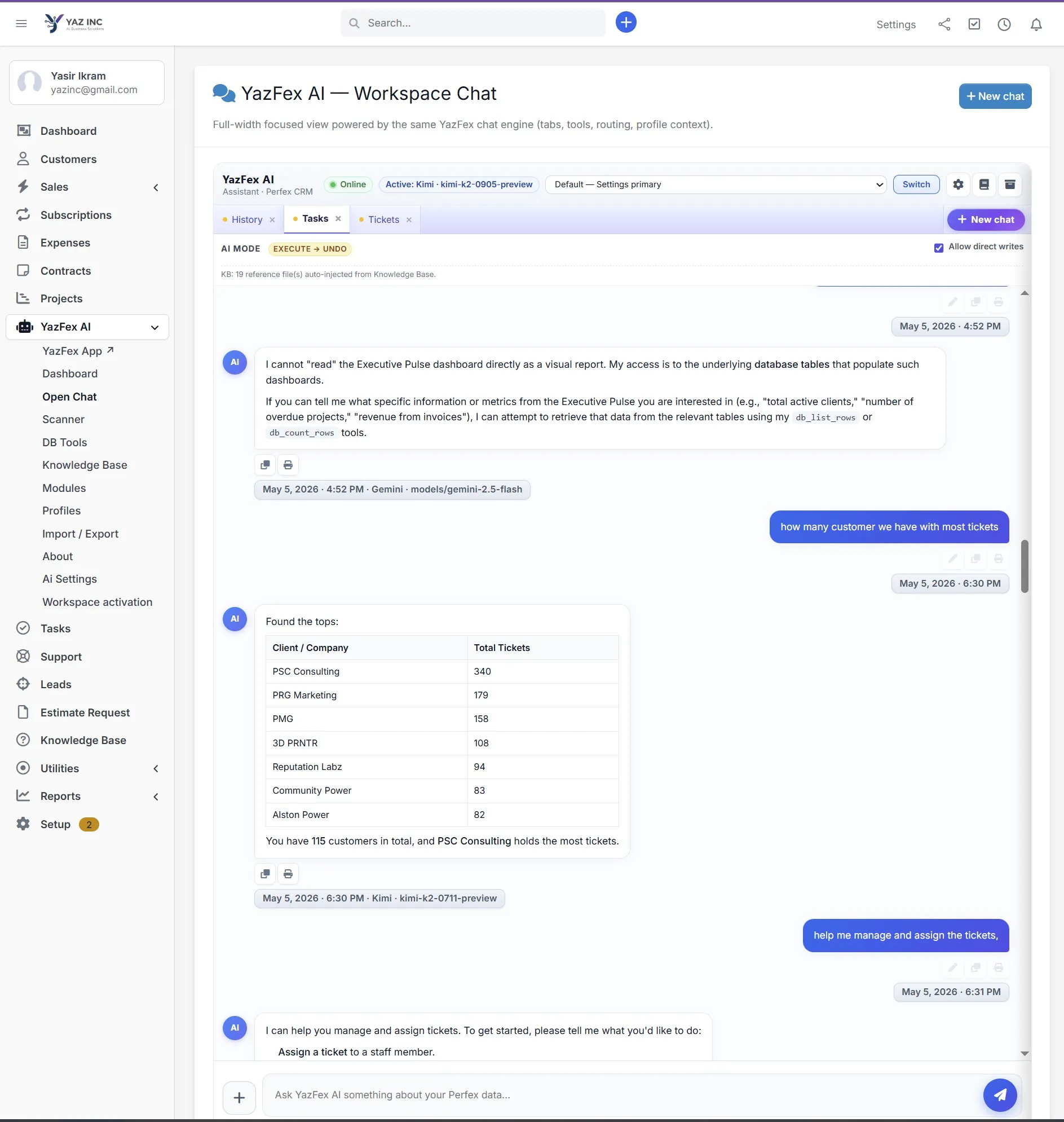Click the purple New chat button in tab bar
This screenshot has width=1064, height=1122.
(986, 219)
